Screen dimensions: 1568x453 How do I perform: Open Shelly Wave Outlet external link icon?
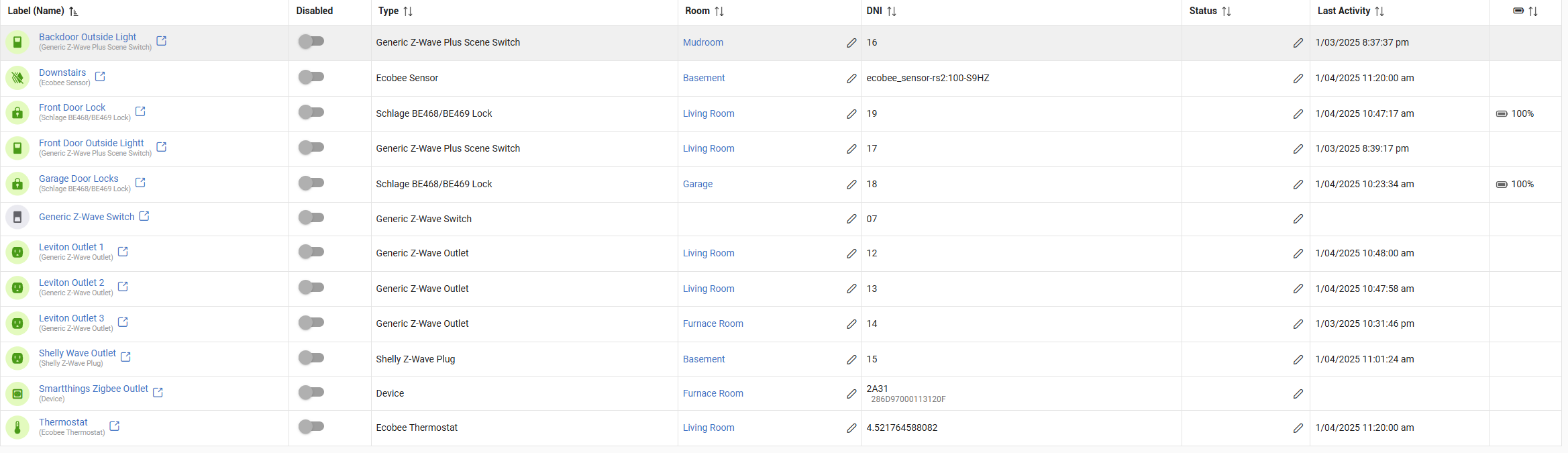tap(125, 357)
